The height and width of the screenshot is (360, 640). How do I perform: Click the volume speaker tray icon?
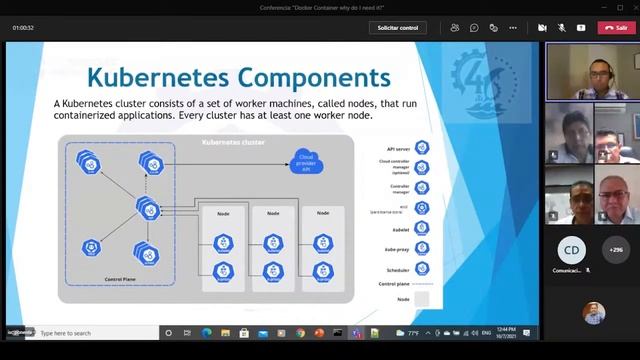pos(475,333)
